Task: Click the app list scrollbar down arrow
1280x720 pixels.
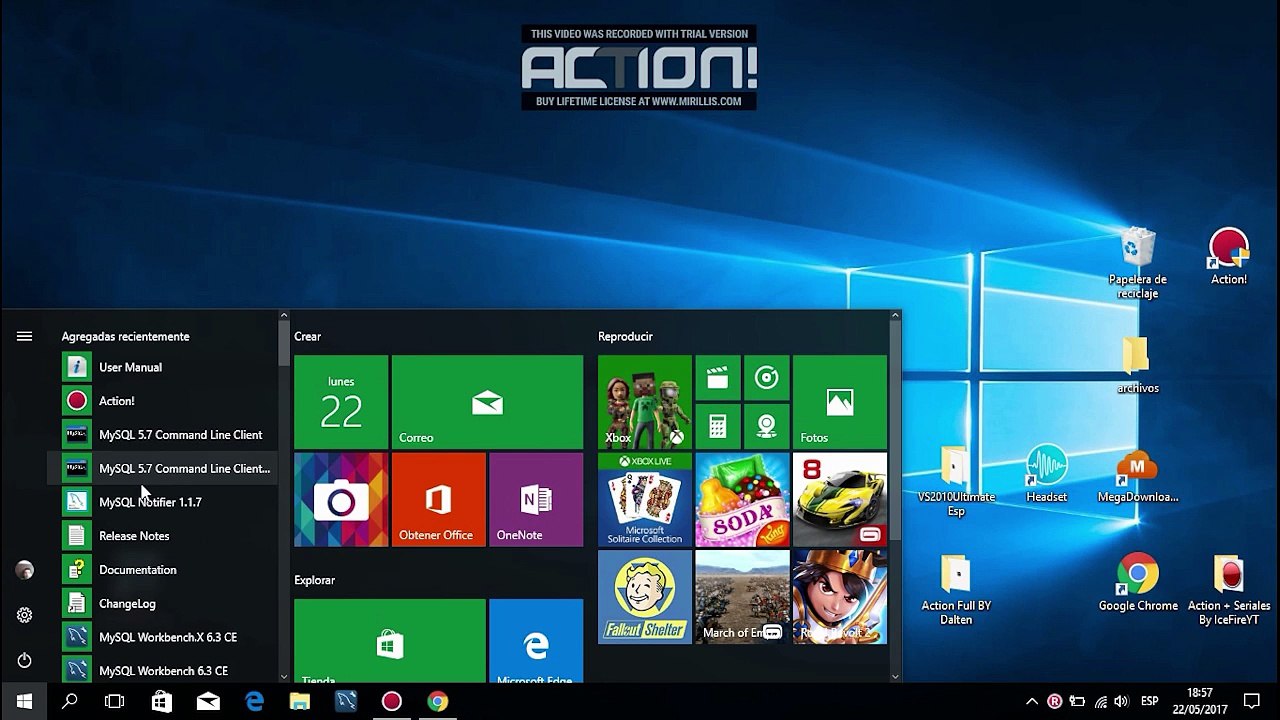Action: [284, 677]
